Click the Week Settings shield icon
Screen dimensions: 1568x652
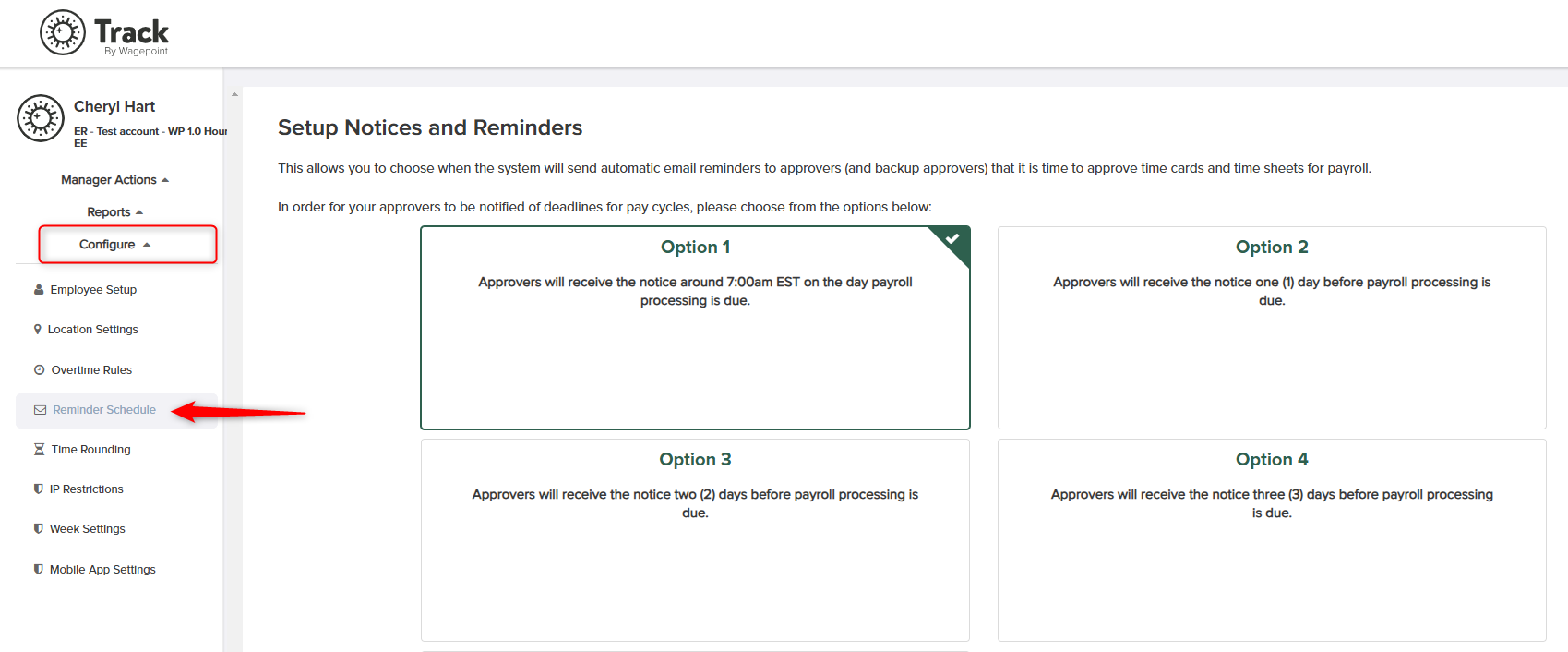coord(38,529)
